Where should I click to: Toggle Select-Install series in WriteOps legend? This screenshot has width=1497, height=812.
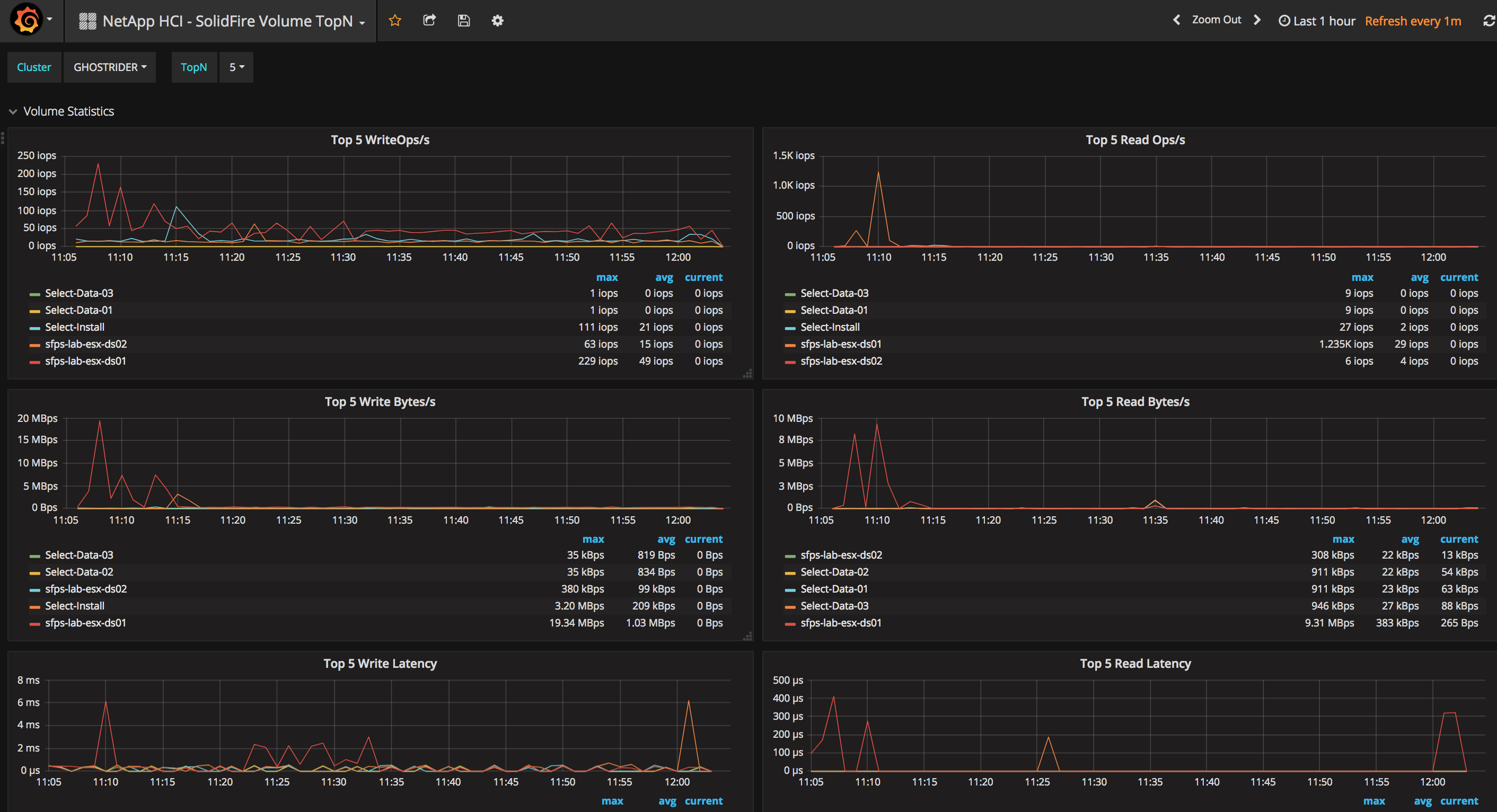[75, 327]
